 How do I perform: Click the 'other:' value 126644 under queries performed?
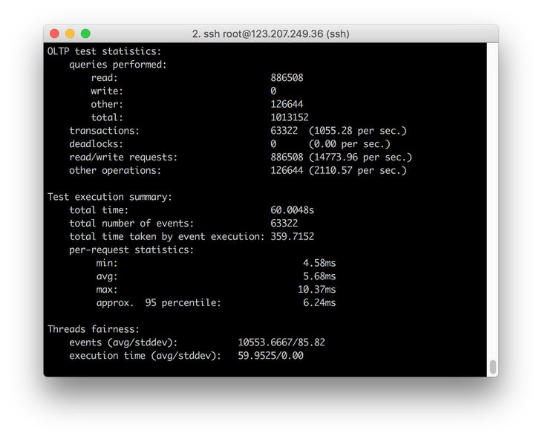[x=287, y=104]
